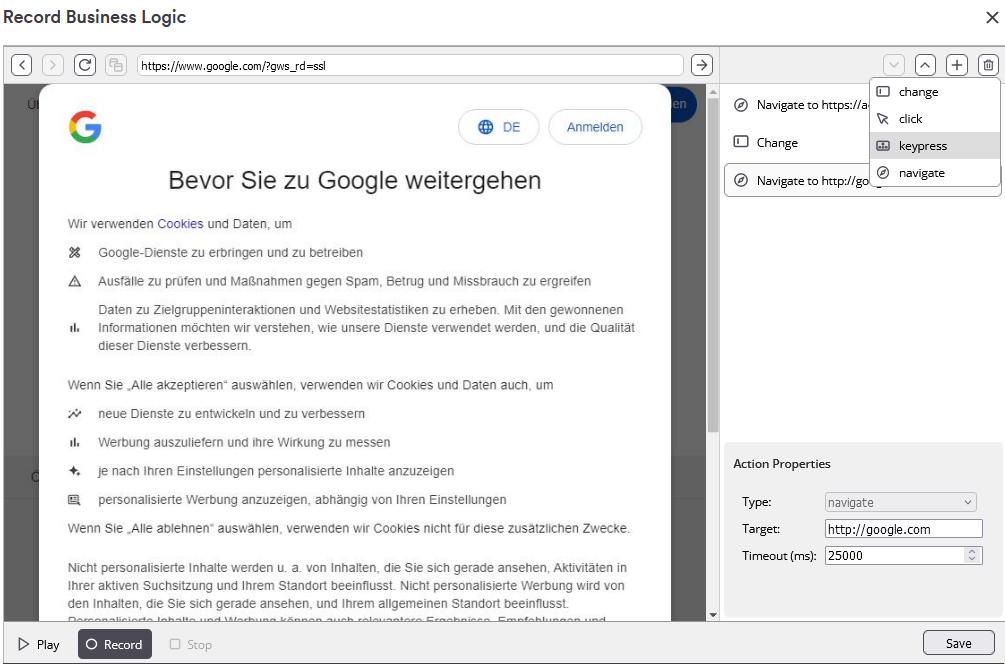Increase the Timeout value with stepper

click(x=972, y=551)
